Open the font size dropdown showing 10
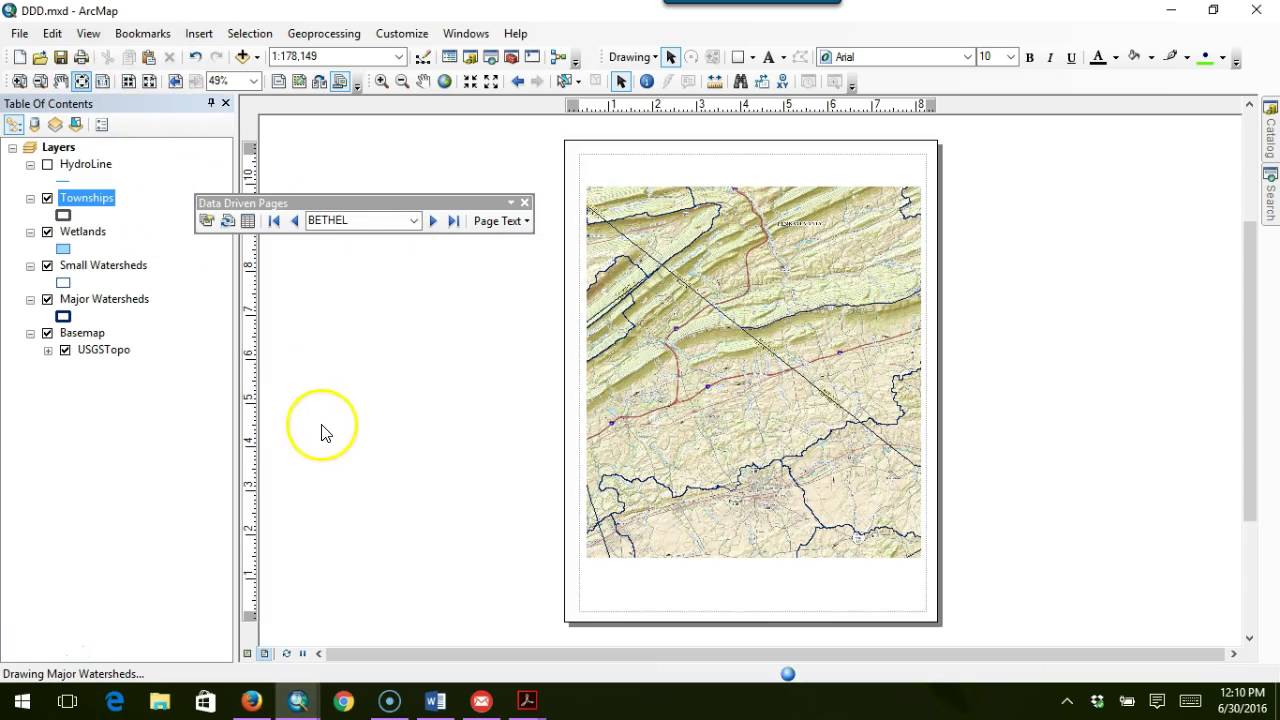This screenshot has width=1280, height=720. 1011,57
